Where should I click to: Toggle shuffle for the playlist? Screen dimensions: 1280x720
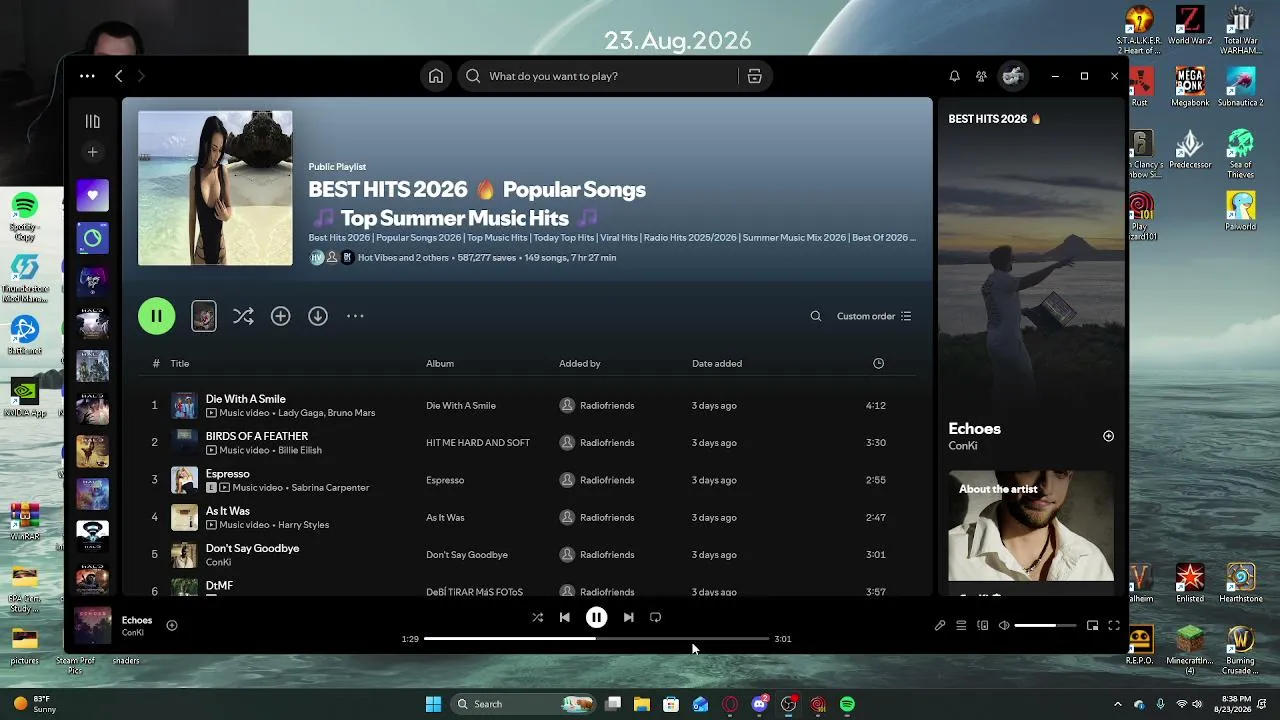tap(243, 316)
